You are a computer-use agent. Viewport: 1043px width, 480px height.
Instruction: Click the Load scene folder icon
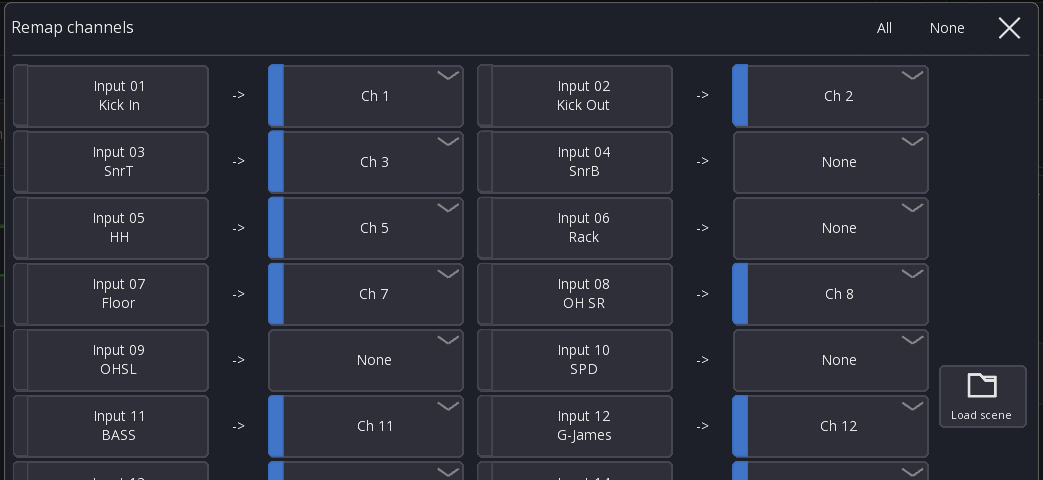point(982,386)
